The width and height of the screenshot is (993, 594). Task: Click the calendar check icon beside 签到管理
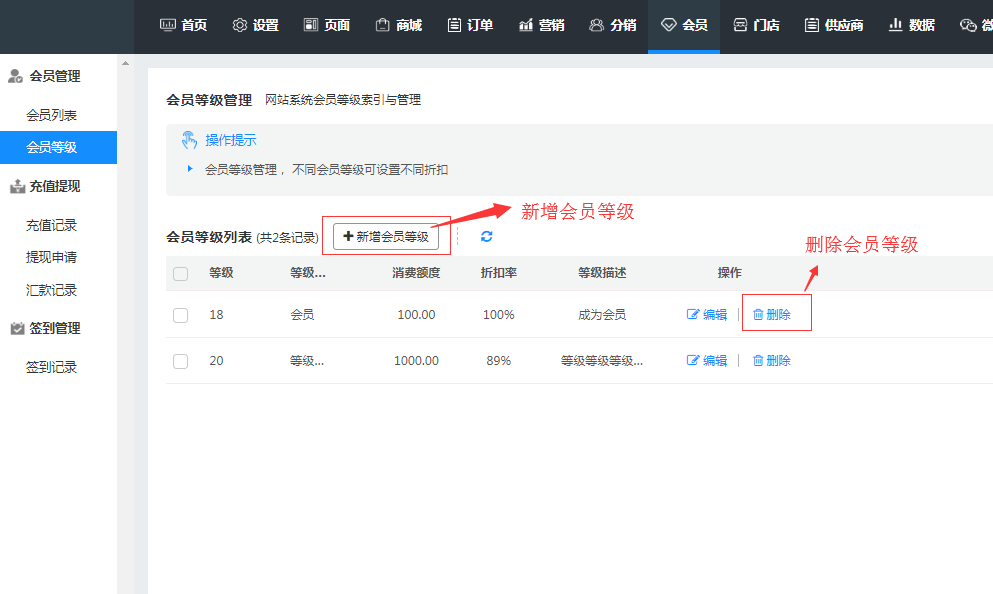coord(17,328)
